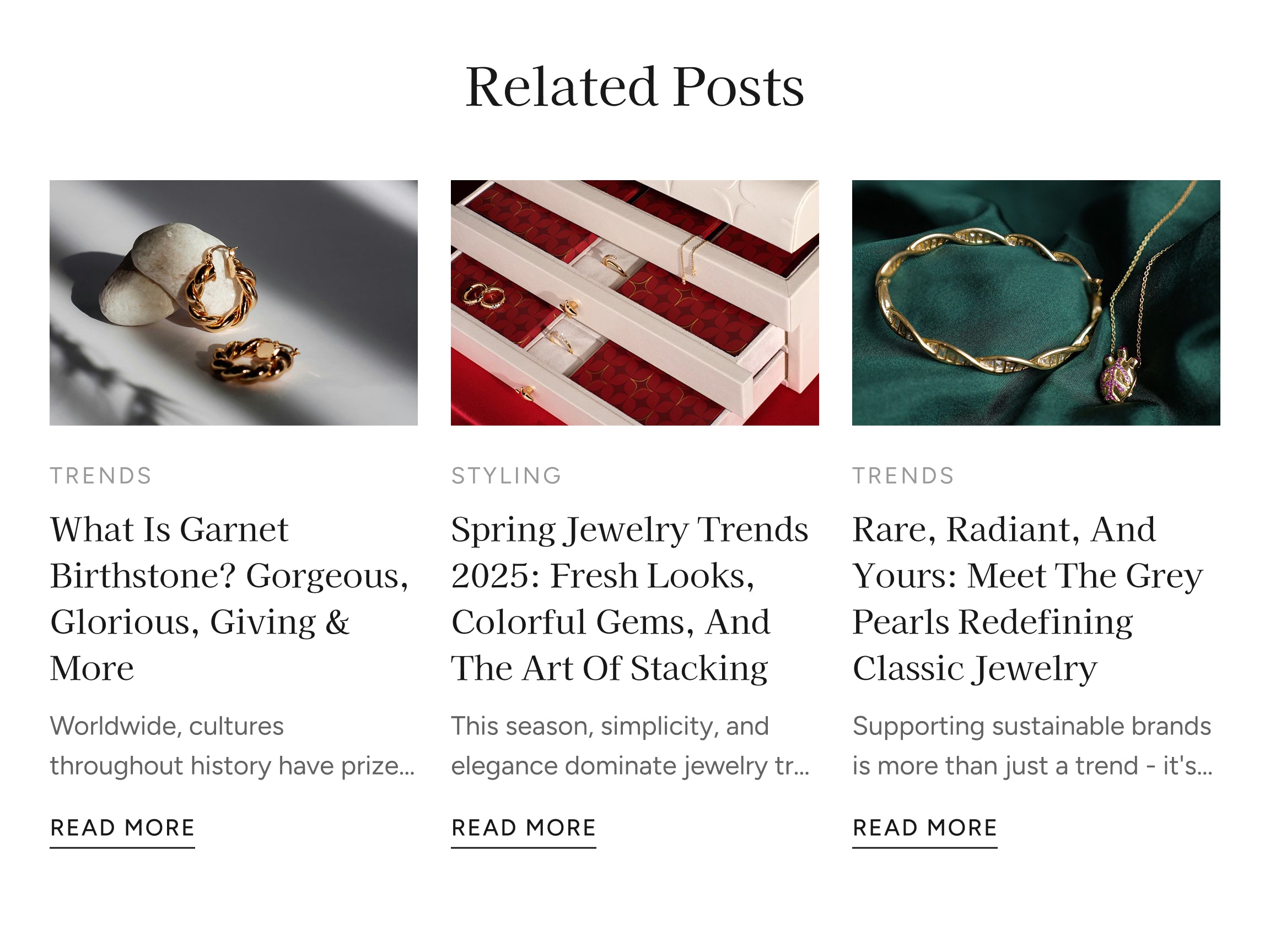Open the Spring Jewelry Trends 2025 article title
Viewport: 1270px width, 952px height.
pos(630,598)
